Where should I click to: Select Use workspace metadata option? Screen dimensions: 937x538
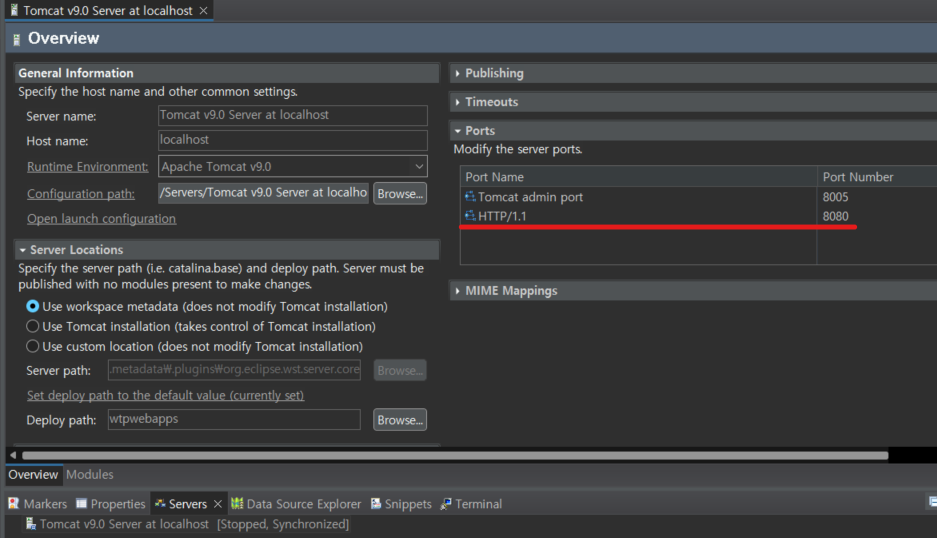(32, 306)
